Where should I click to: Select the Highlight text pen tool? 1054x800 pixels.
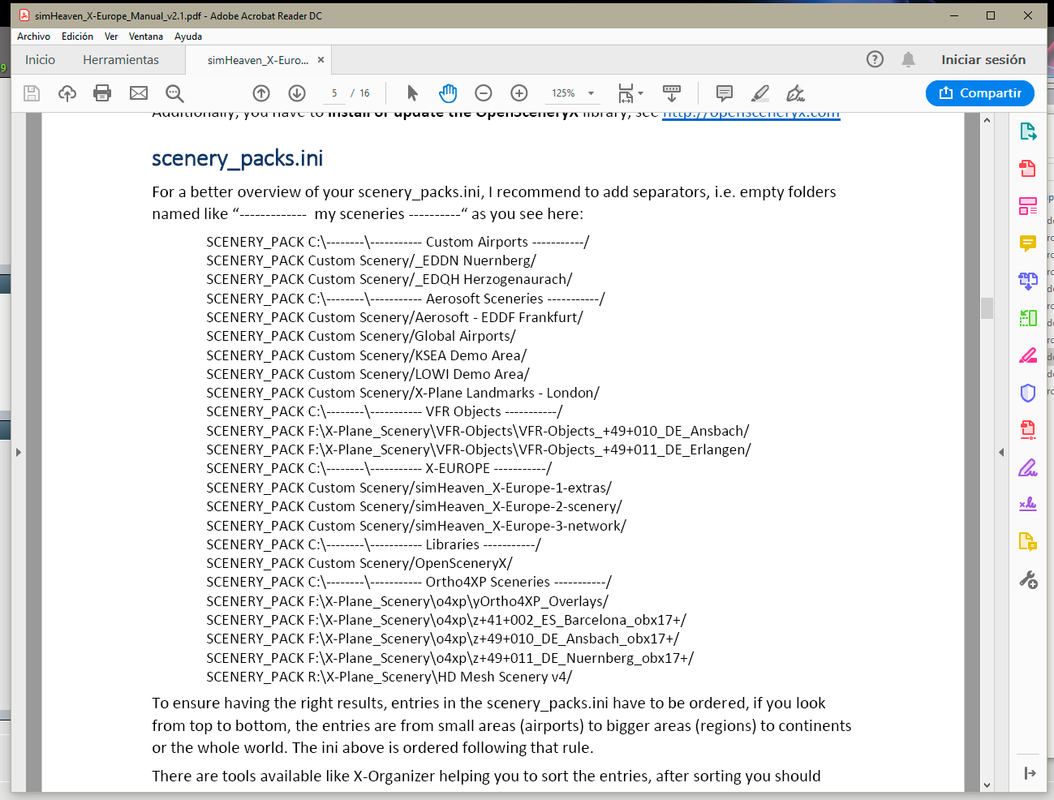(760, 93)
